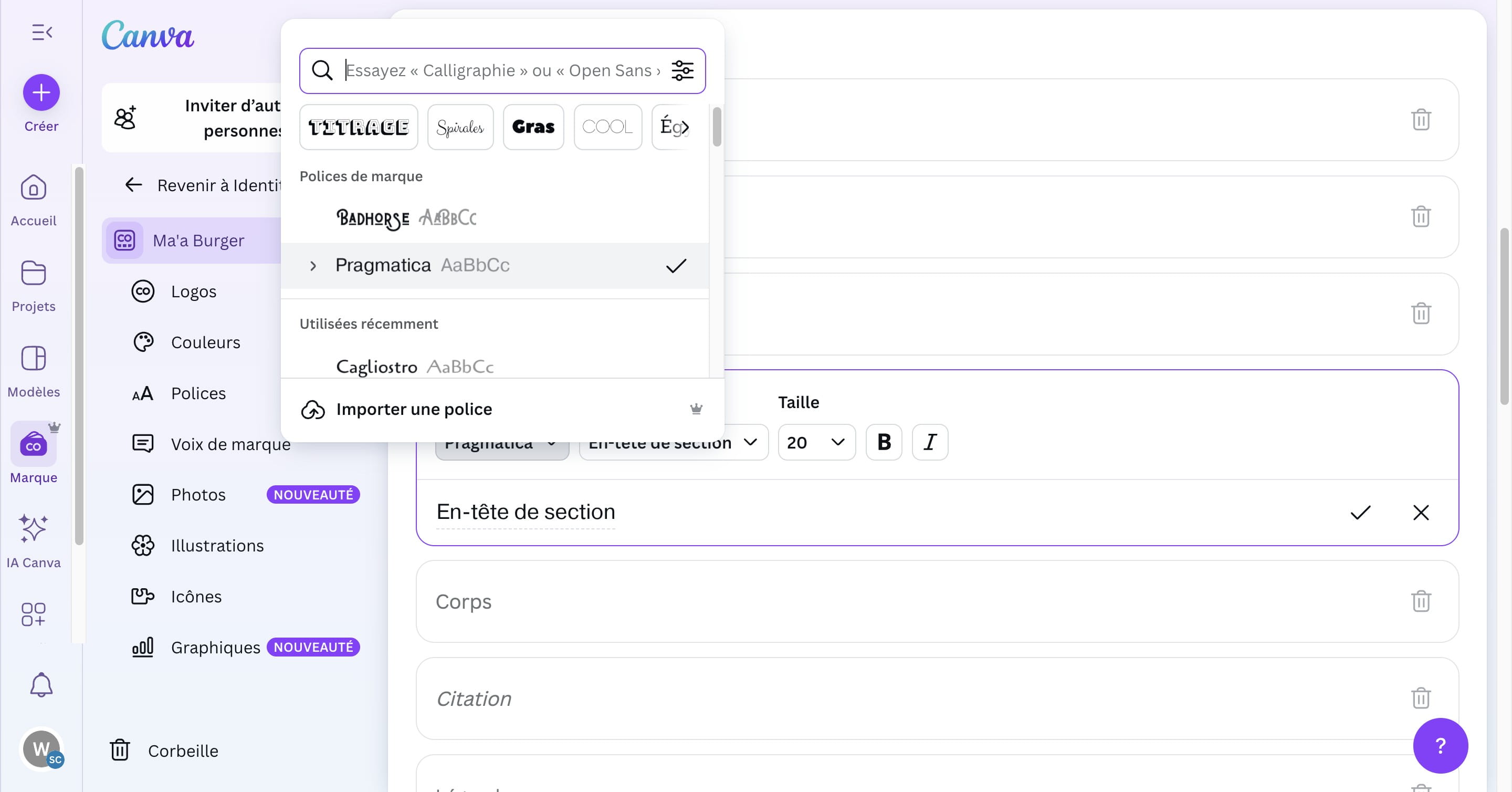Open the notifications bell

41,684
